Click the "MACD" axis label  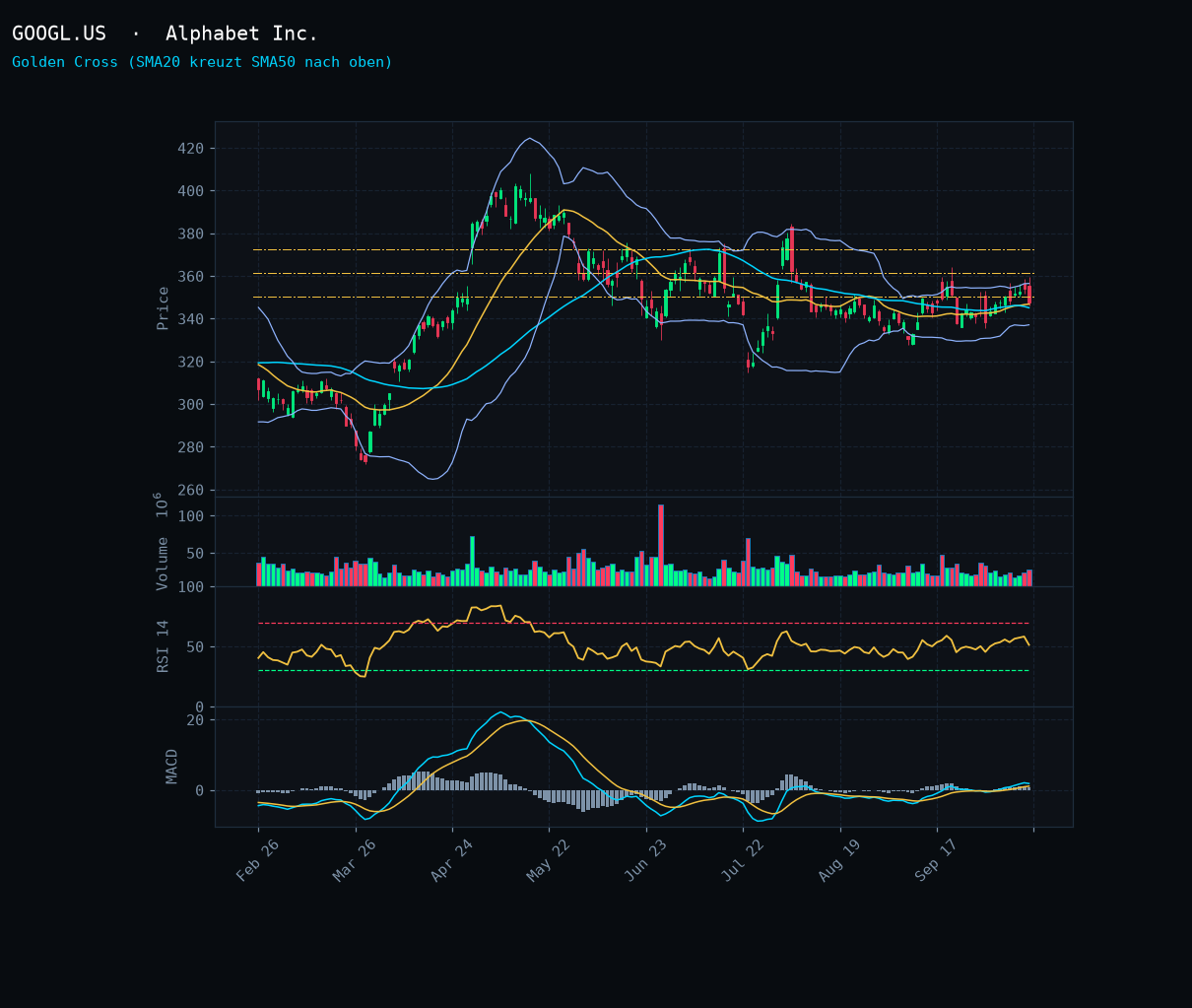172,766
